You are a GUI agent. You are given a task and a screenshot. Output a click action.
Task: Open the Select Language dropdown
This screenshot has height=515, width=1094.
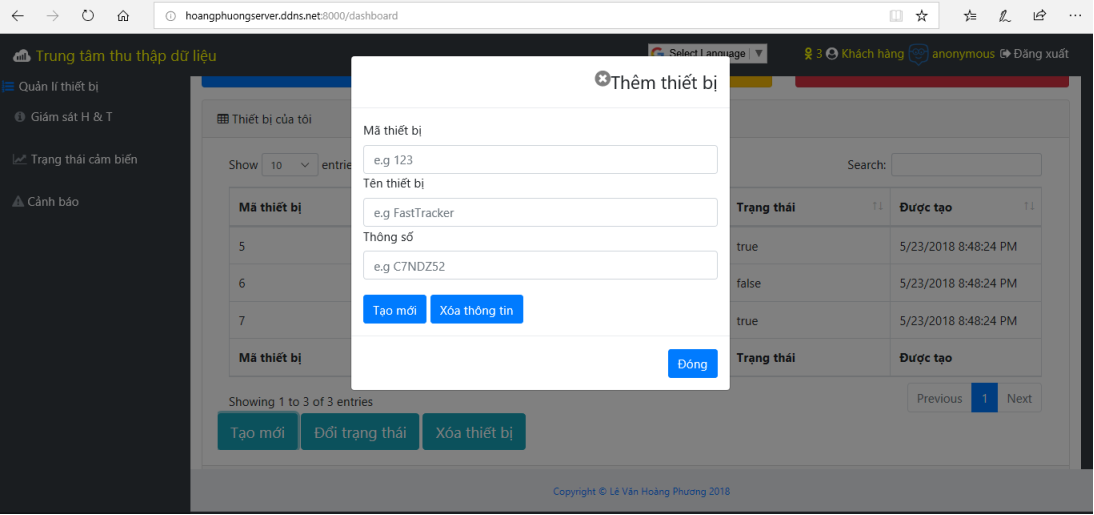click(707, 54)
